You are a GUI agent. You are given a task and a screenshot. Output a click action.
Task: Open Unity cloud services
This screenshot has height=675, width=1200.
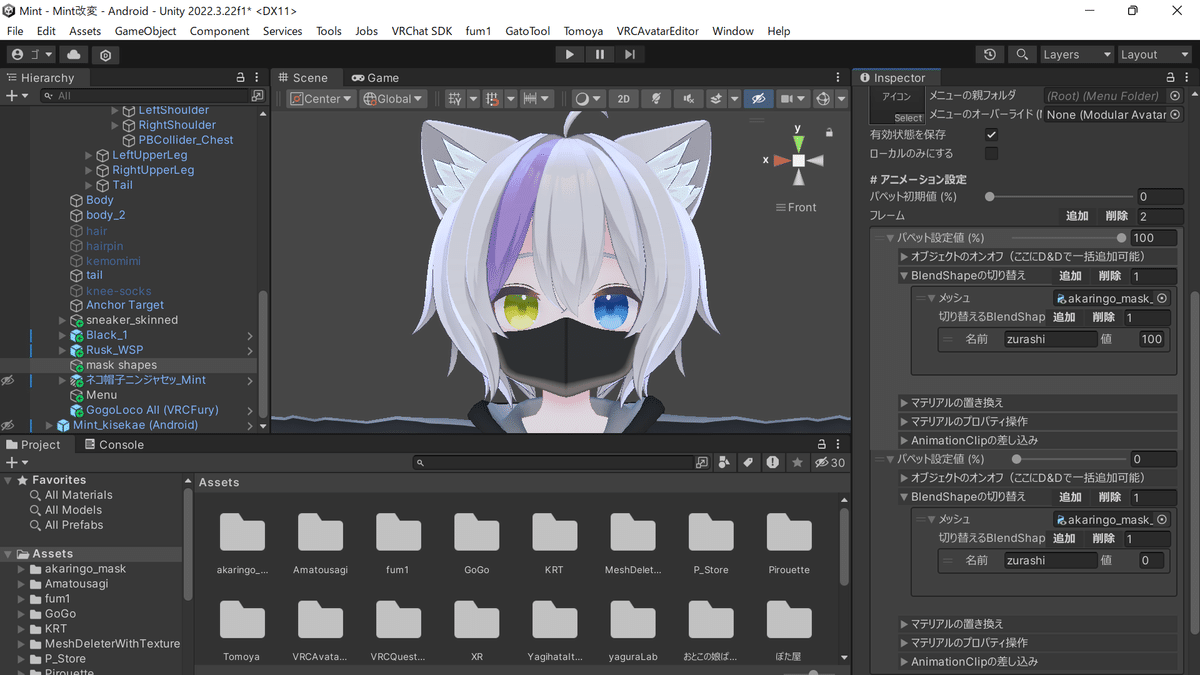click(x=75, y=55)
